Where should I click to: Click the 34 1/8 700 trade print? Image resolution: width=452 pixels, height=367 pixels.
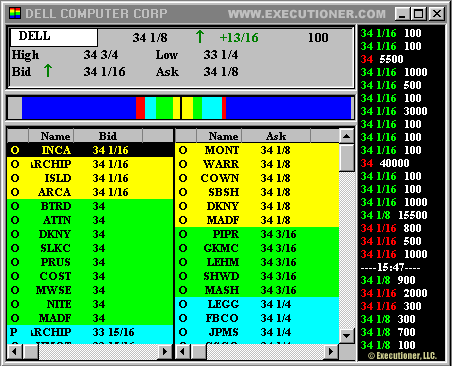pyautogui.click(x=388, y=332)
